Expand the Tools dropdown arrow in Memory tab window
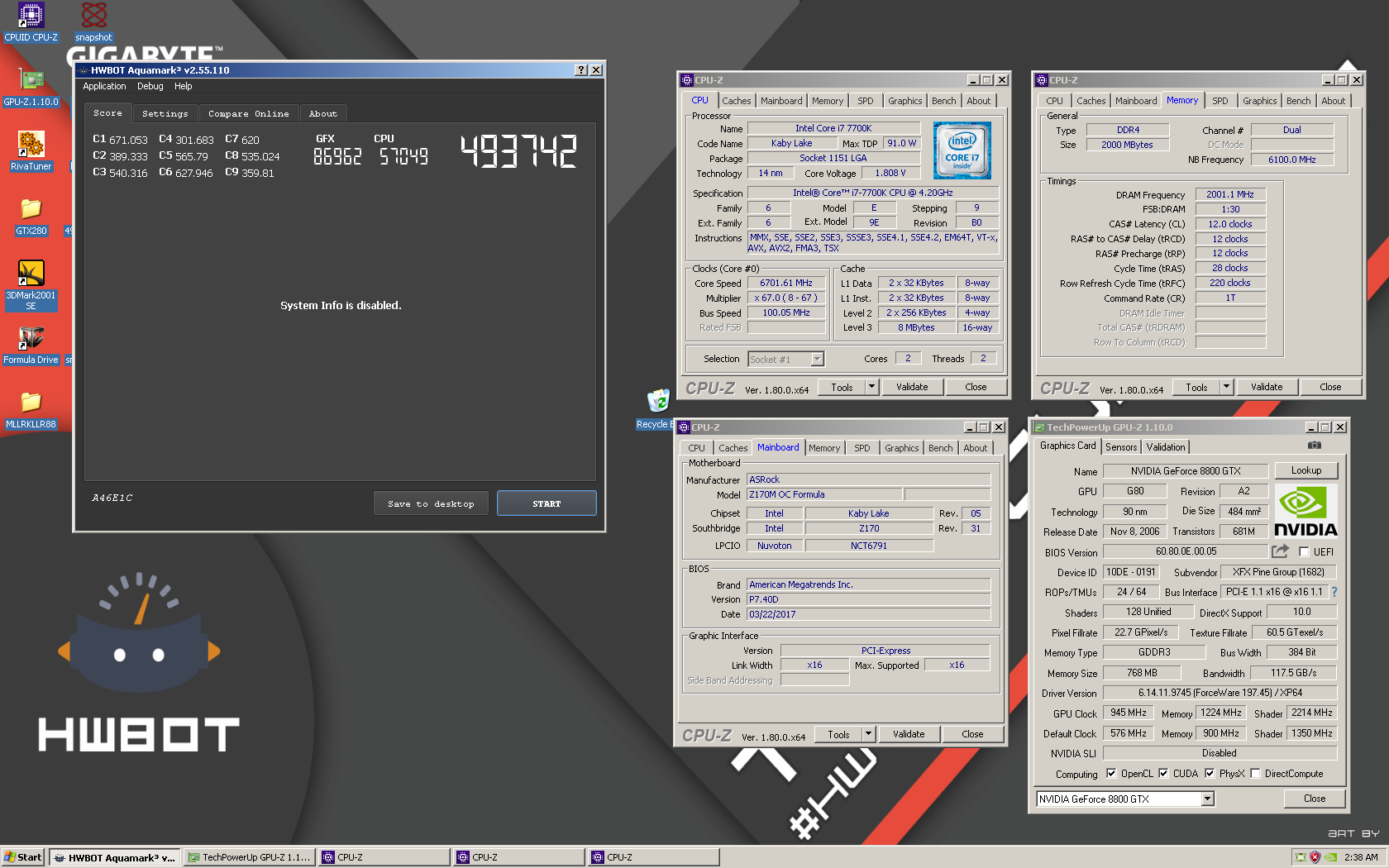 tap(1226, 387)
